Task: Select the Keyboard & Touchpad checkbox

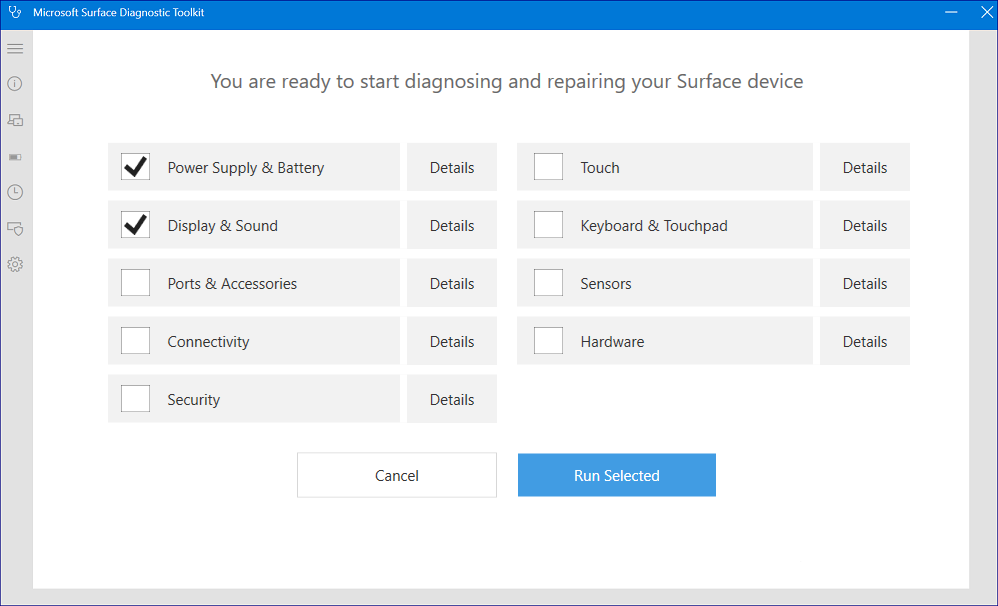Action: coord(548,225)
